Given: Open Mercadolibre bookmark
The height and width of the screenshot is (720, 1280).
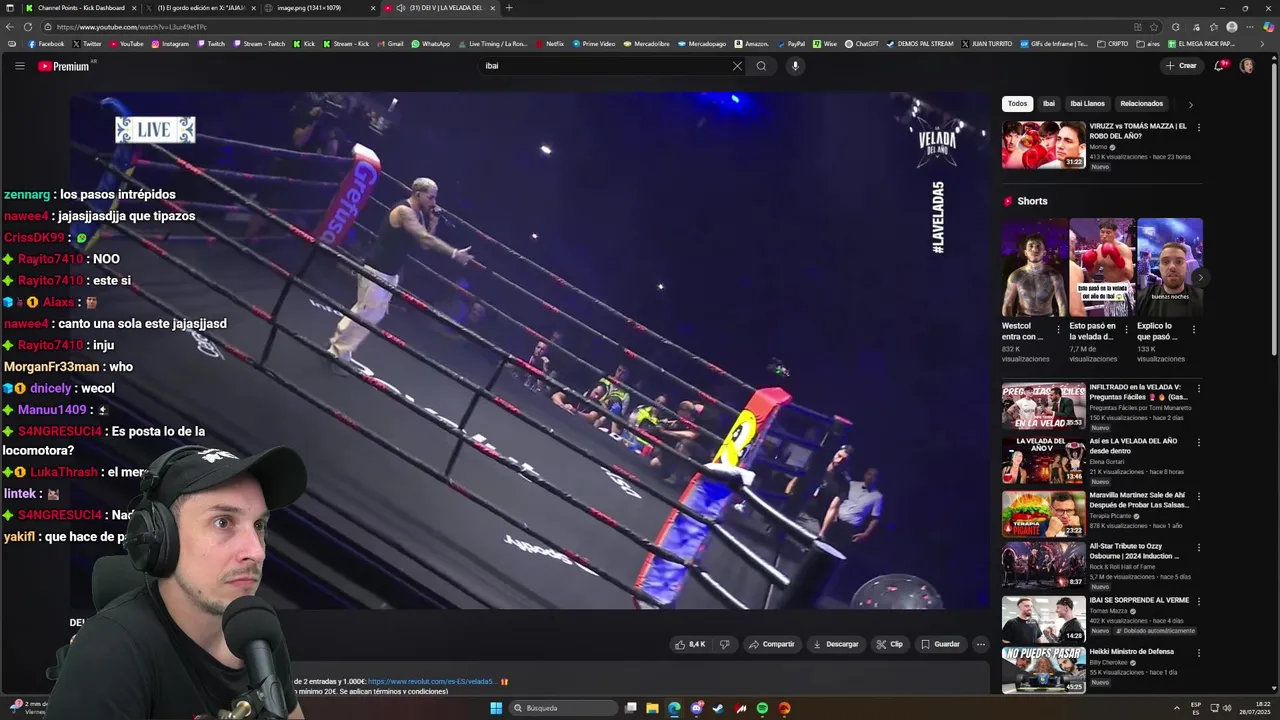Looking at the screenshot, I should pyautogui.click(x=646, y=44).
